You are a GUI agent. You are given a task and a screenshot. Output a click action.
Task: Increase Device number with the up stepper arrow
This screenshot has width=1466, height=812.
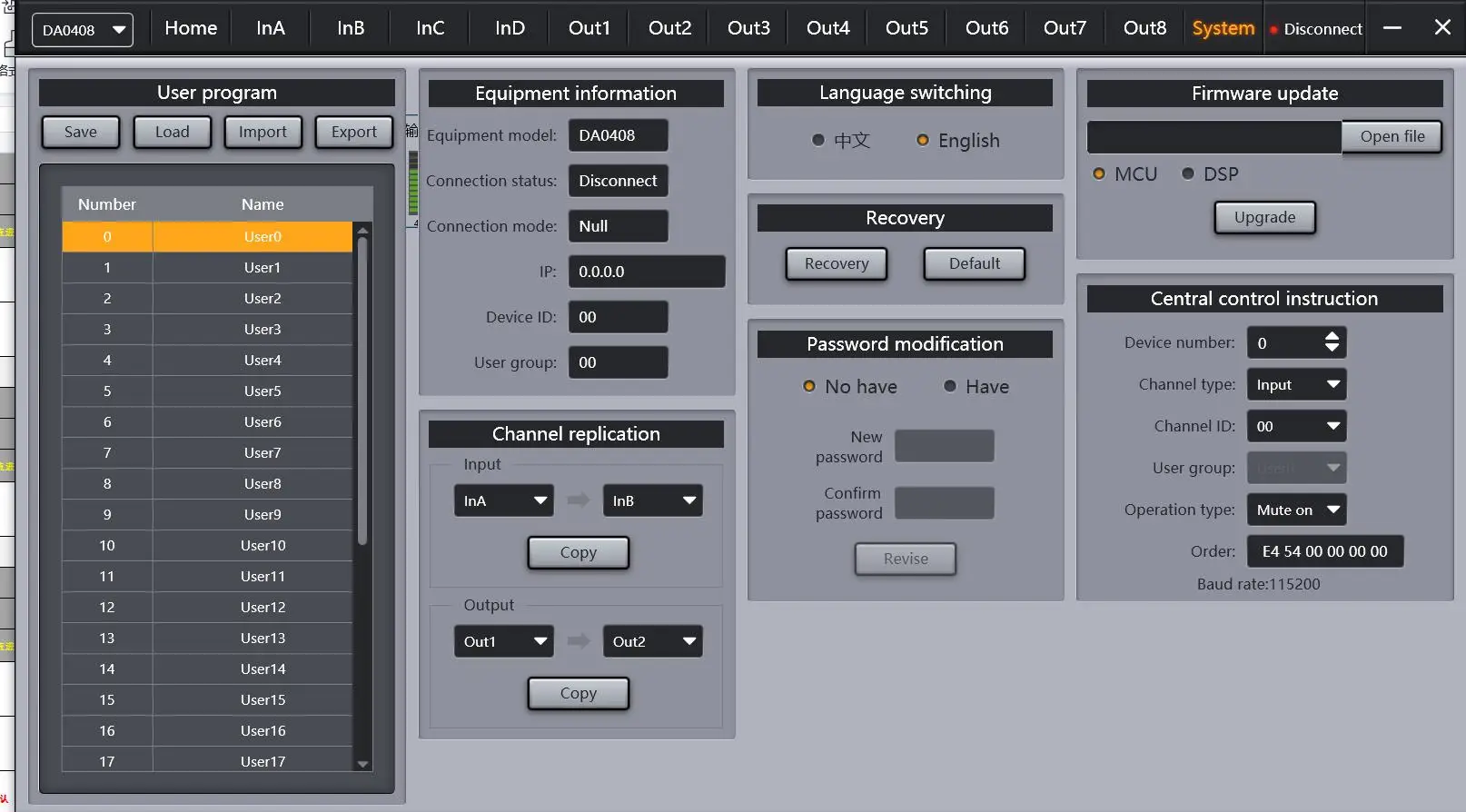1332,336
